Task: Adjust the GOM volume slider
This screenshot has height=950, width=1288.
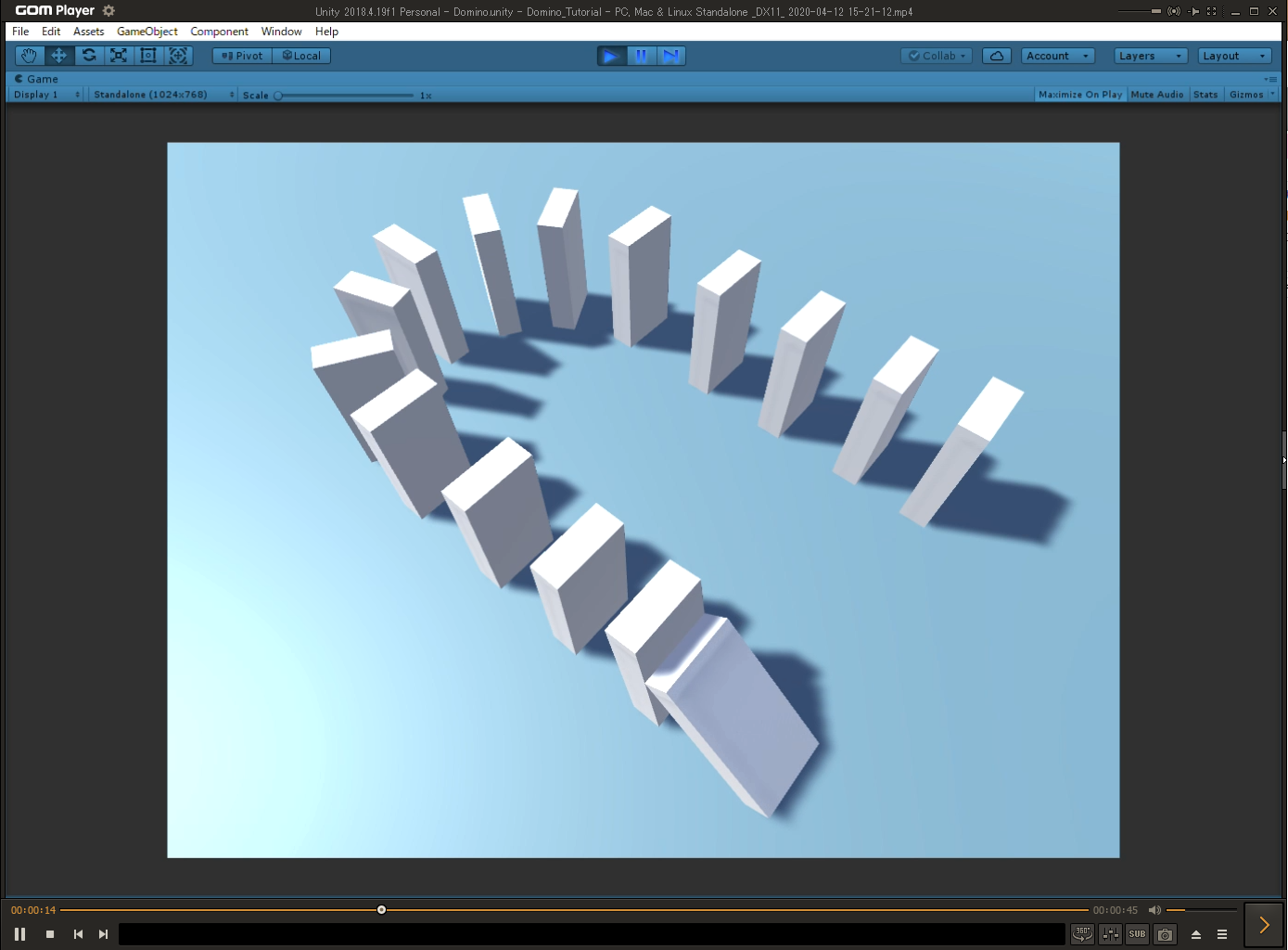Action: click(x=1202, y=910)
